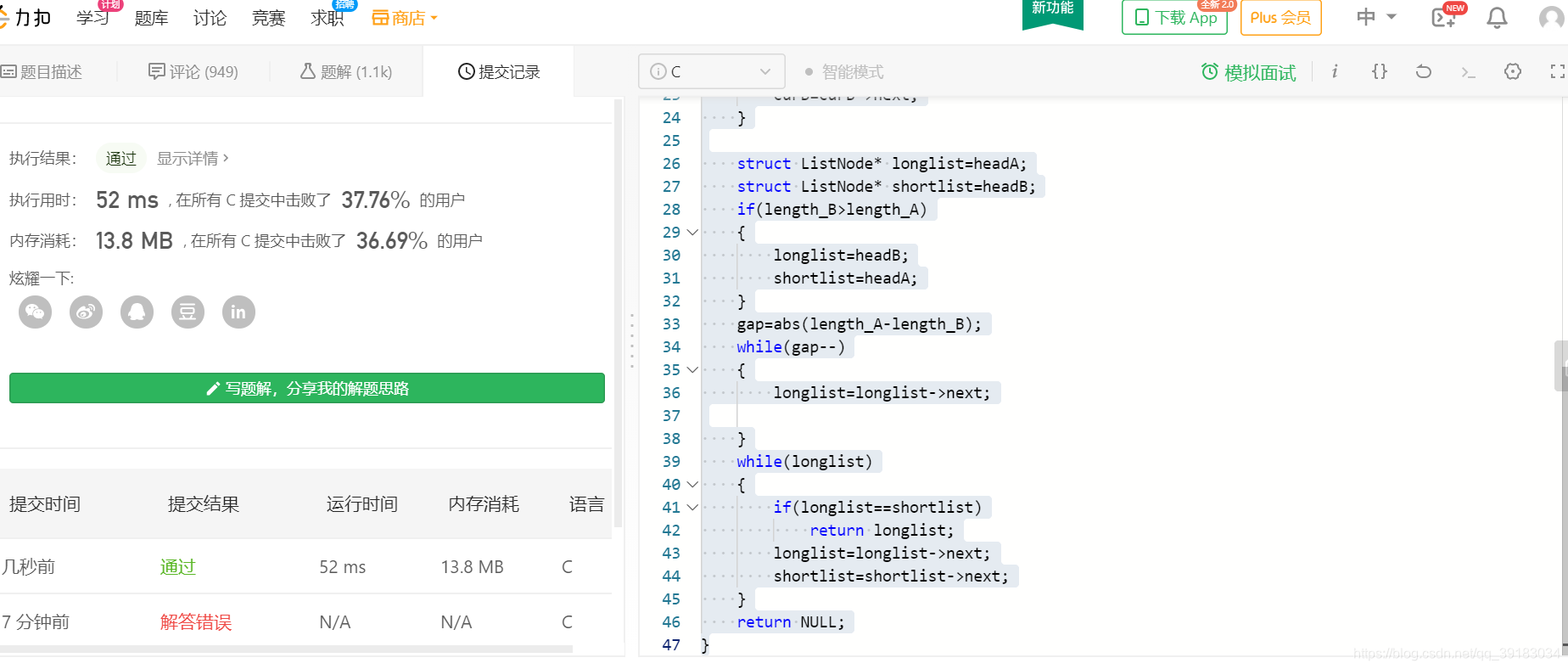The width and height of the screenshot is (1568, 669).
Task: Open the 通过 submission from 几秒前
Action: (177, 567)
